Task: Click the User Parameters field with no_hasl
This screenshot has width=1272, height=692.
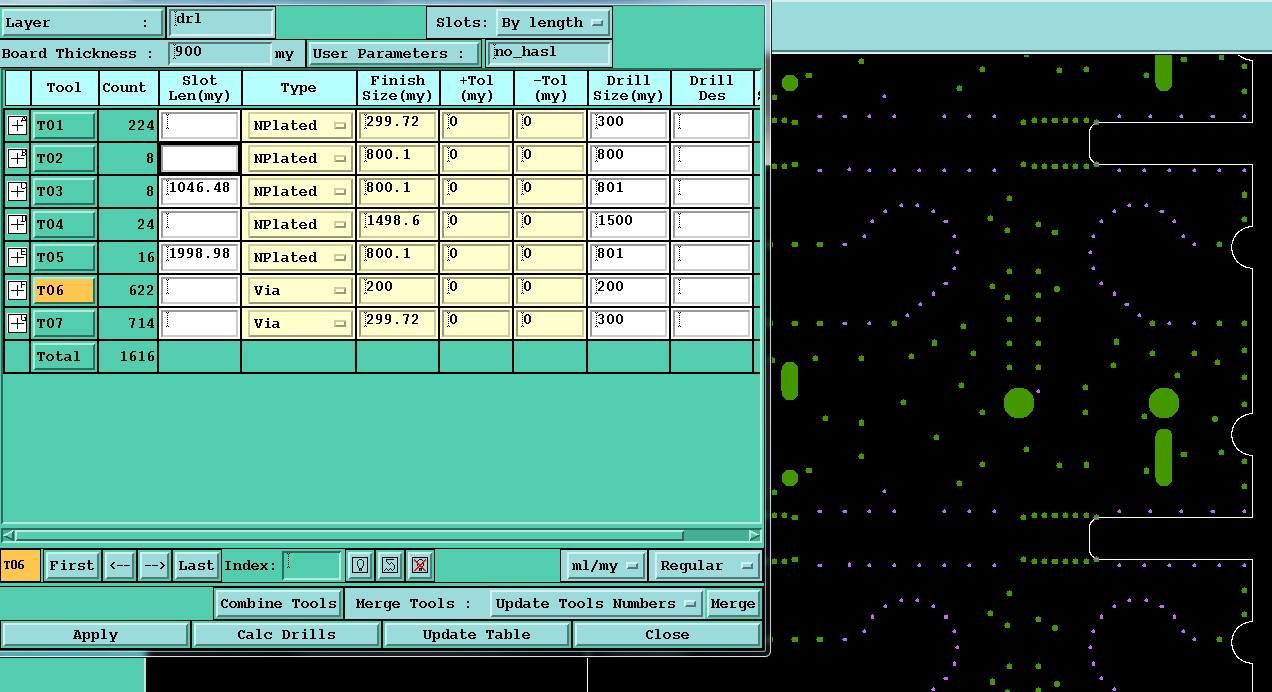Action: (549, 53)
